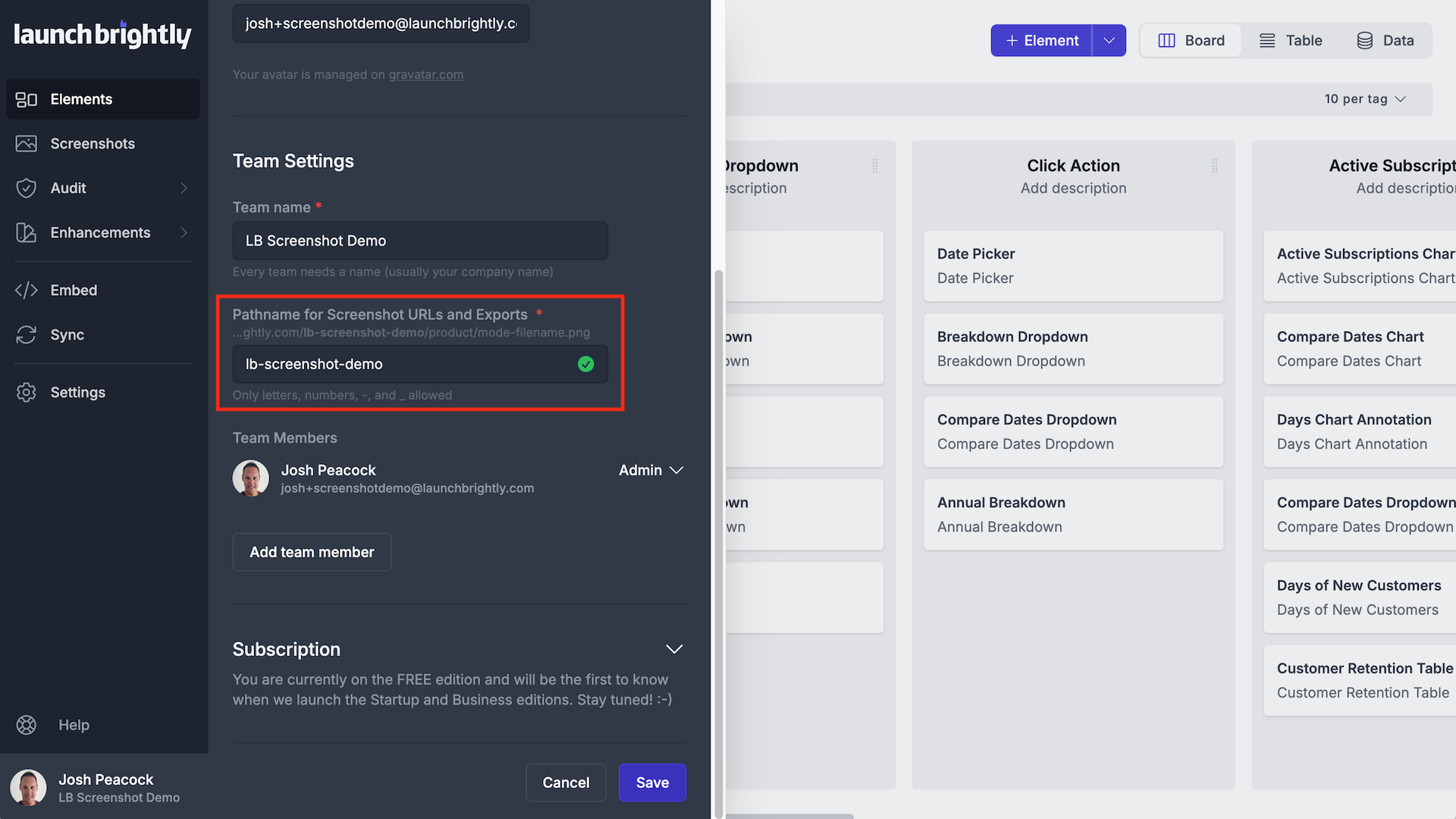Click the Elements sidebar icon

pos(27,99)
